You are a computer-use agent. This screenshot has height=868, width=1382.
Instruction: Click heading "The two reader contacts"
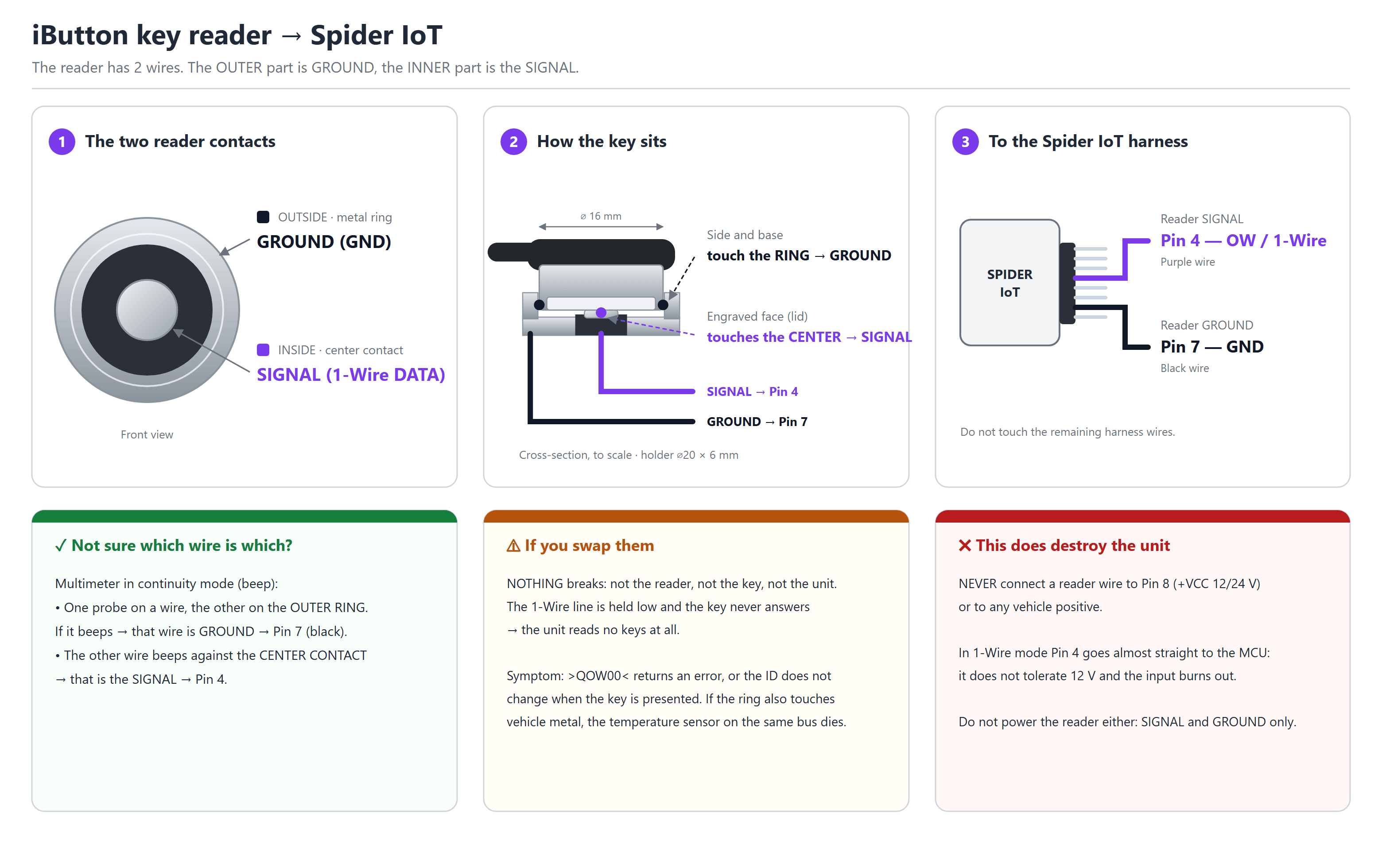180,142
